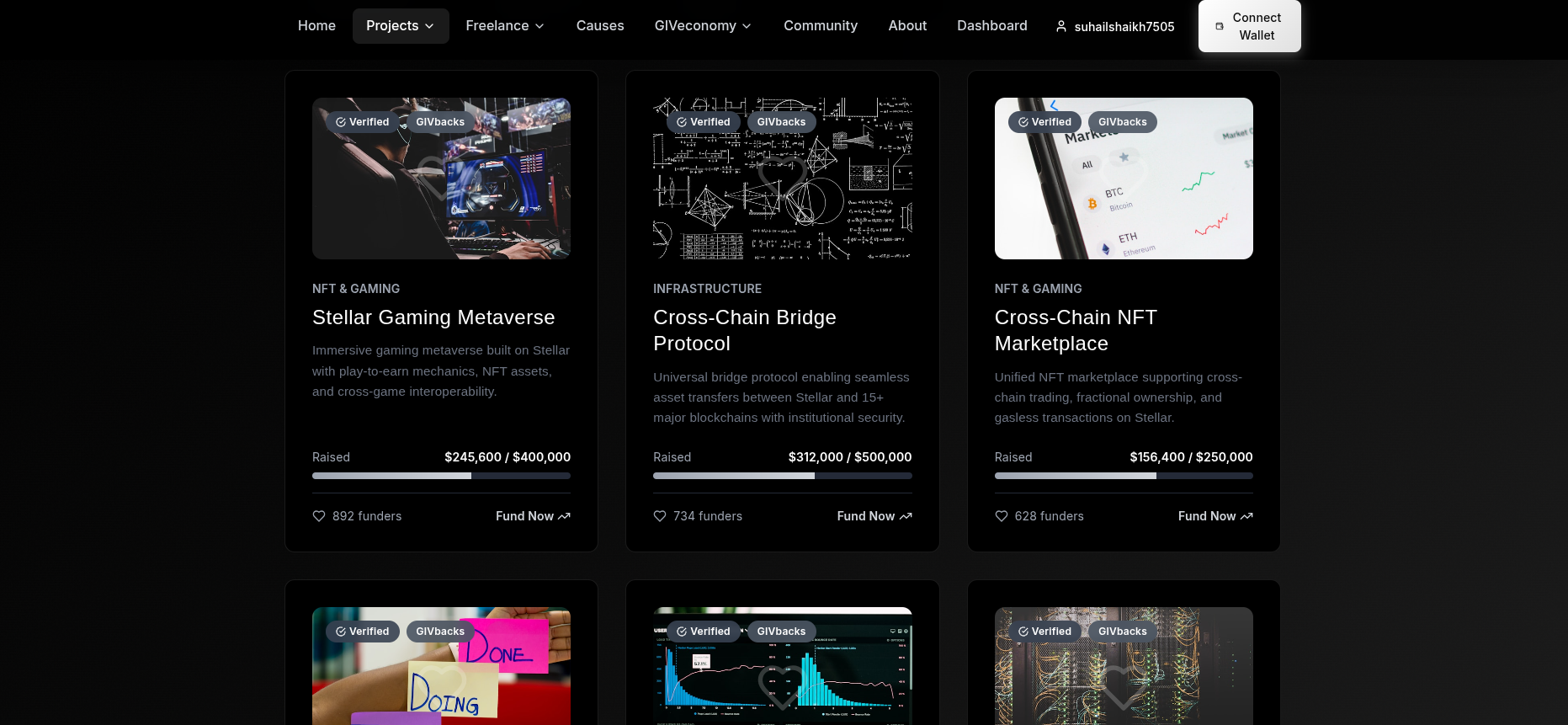Favorite Stellar Gaming Metaverse via image heart overlay
Image resolution: width=1568 pixels, height=725 pixels.
tap(441, 179)
